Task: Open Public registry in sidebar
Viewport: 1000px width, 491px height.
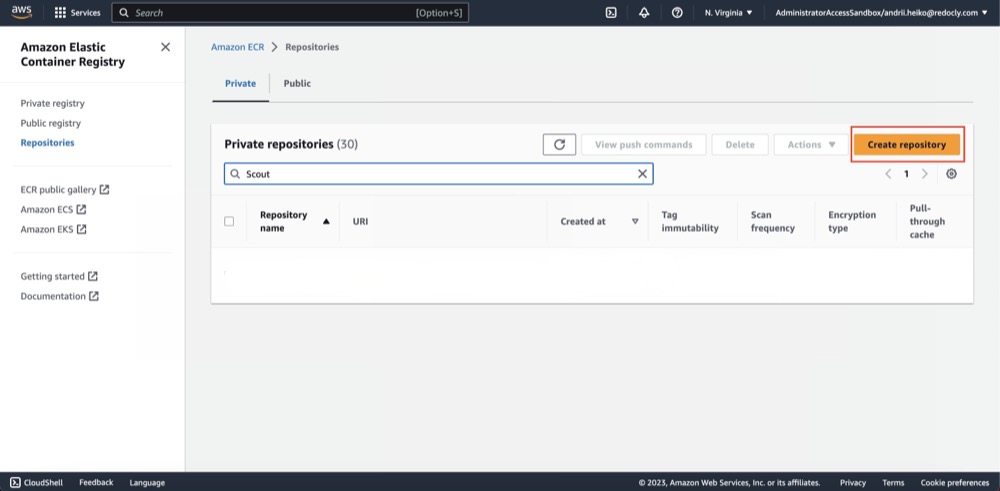Action: click(50, 123)
